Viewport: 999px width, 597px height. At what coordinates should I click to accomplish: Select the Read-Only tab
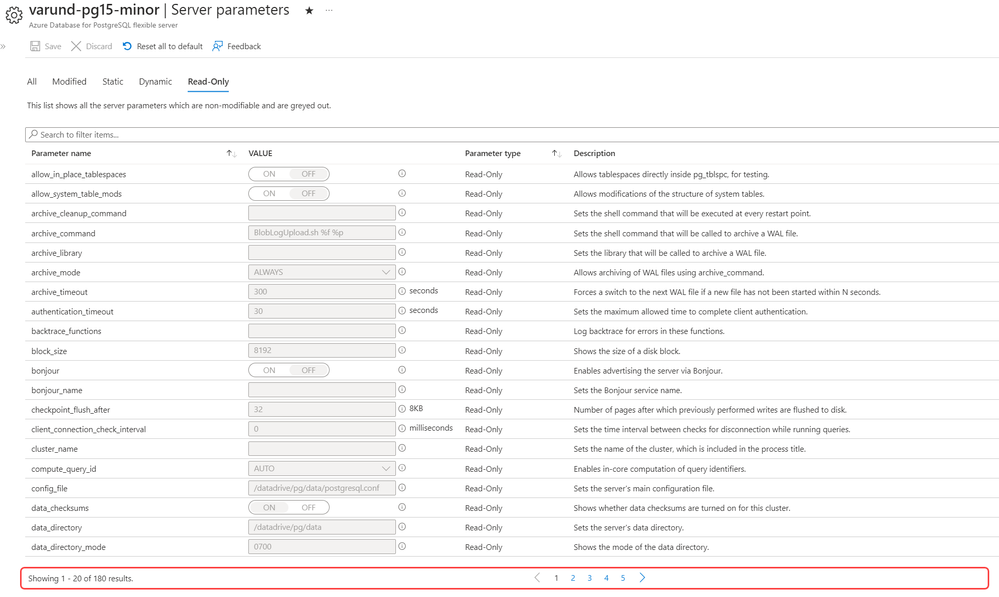tap(208, 82)
